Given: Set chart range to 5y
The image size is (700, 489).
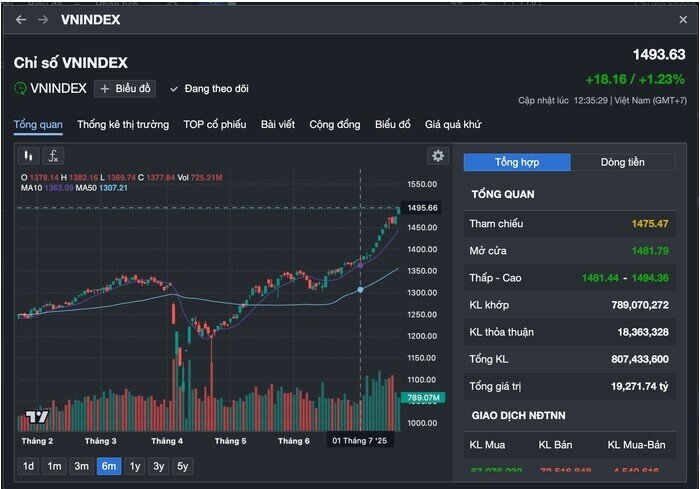Looking at the screenshot, I should 183,466.
